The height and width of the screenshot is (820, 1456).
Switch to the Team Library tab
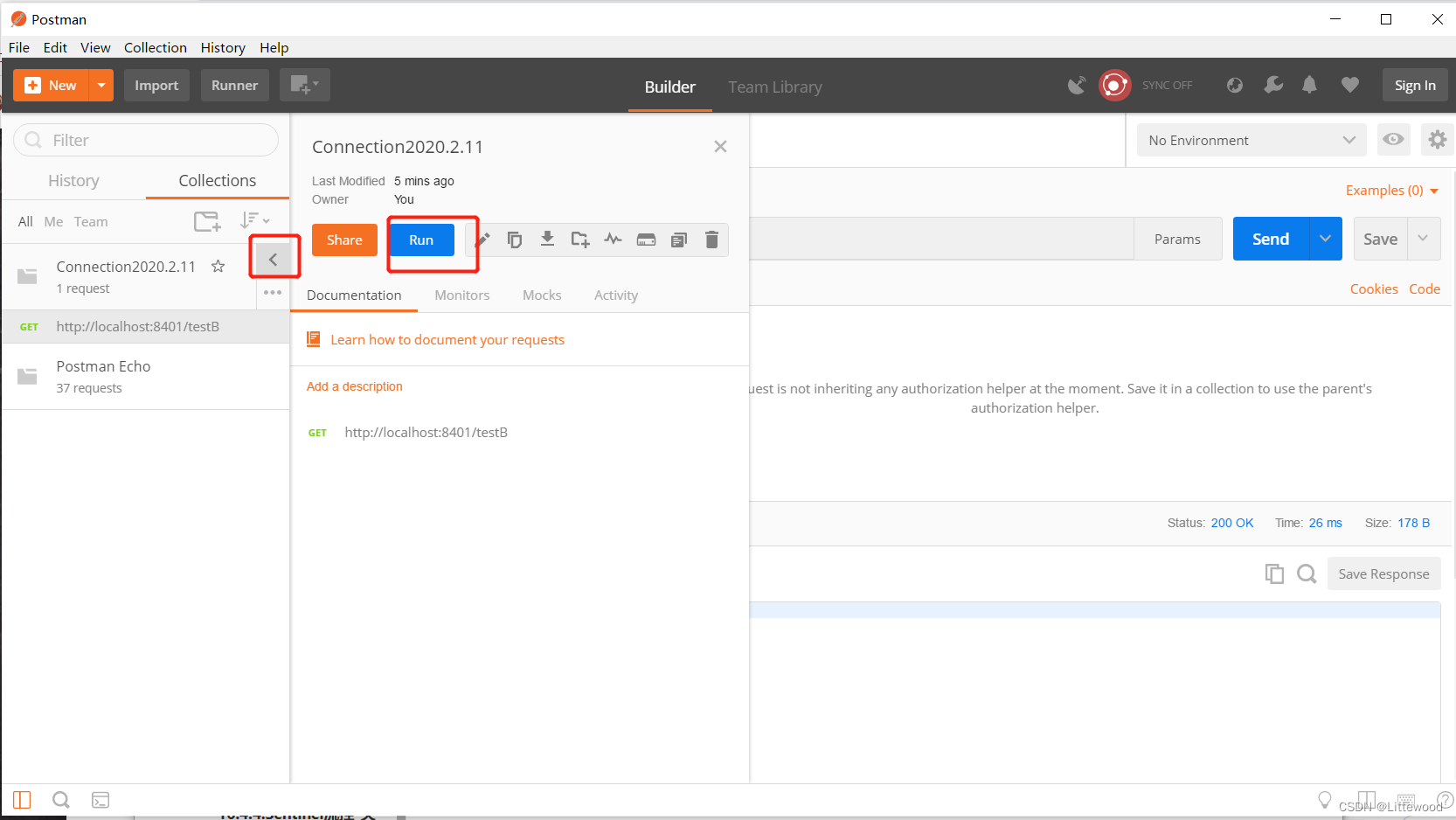click(x=775, y=87)
